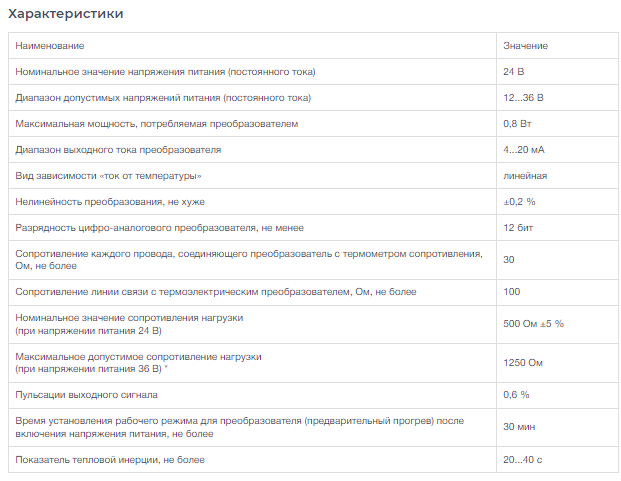The image size is (621, 481).
Task: Select the Пульсации выходного сигнала row label
Action: tap(86, 395)
